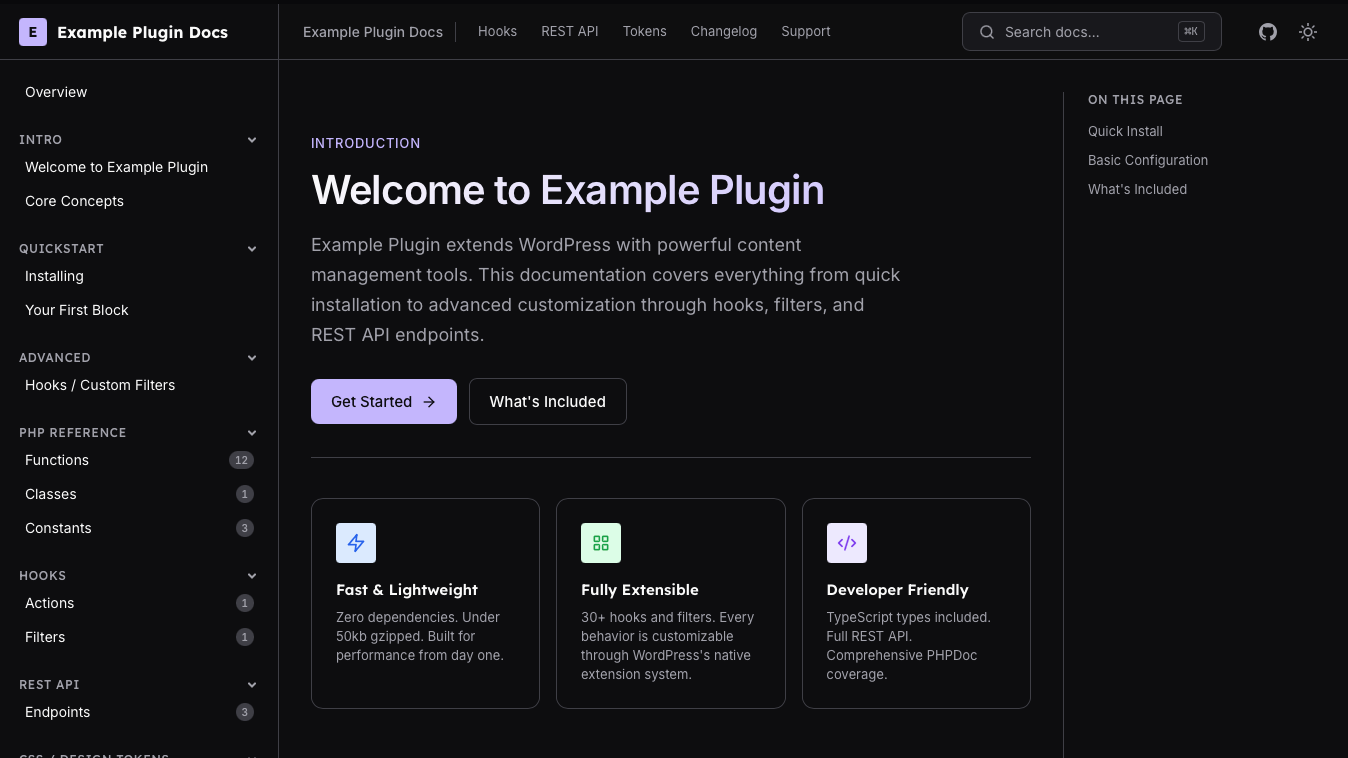This screenshot has height=758, width=1348.
Task: Collapse the INTRO sidebar section
Action: click(252, 140)
